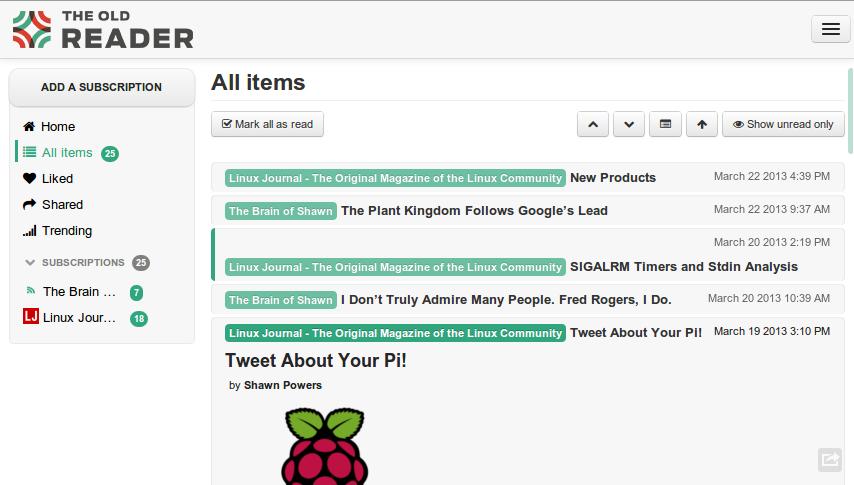Switch to the list view layout
The width and height of the screenshot is (854, 485).
[665, 124]
